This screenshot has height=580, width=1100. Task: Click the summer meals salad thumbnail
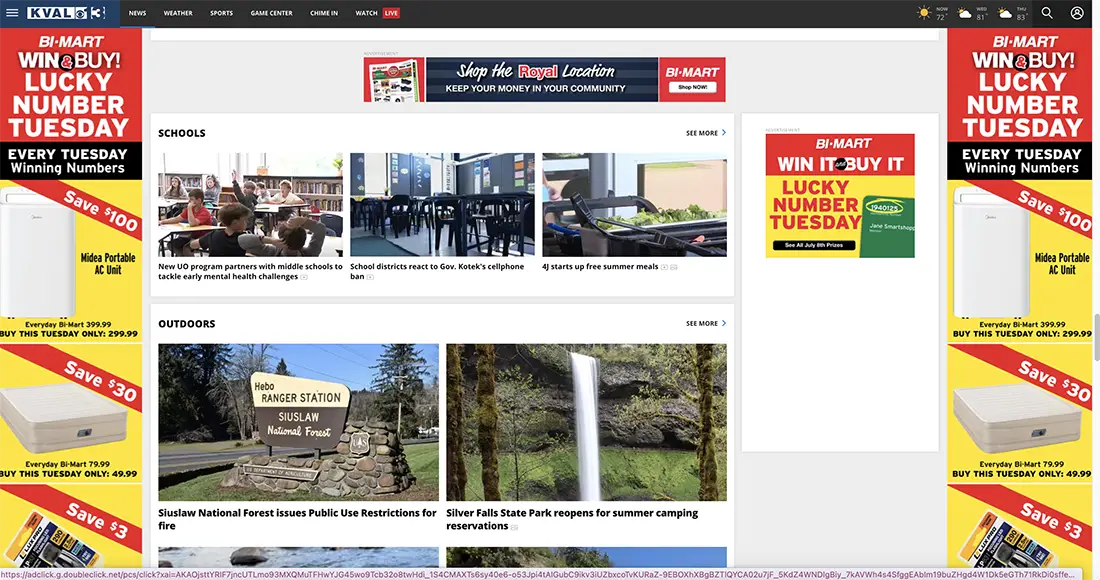coord(634,205)
